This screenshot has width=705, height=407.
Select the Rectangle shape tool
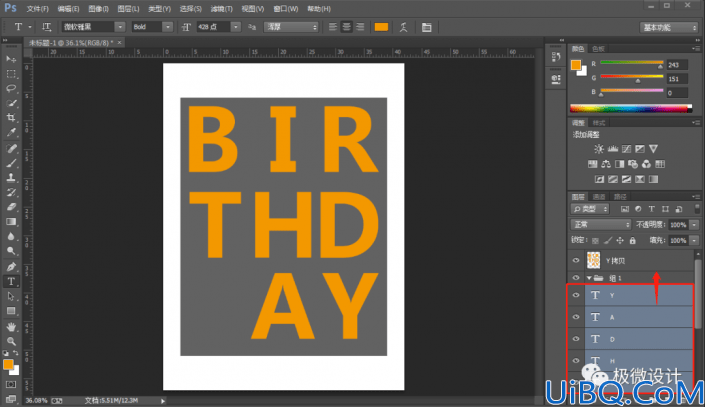[x=11, y=311]
